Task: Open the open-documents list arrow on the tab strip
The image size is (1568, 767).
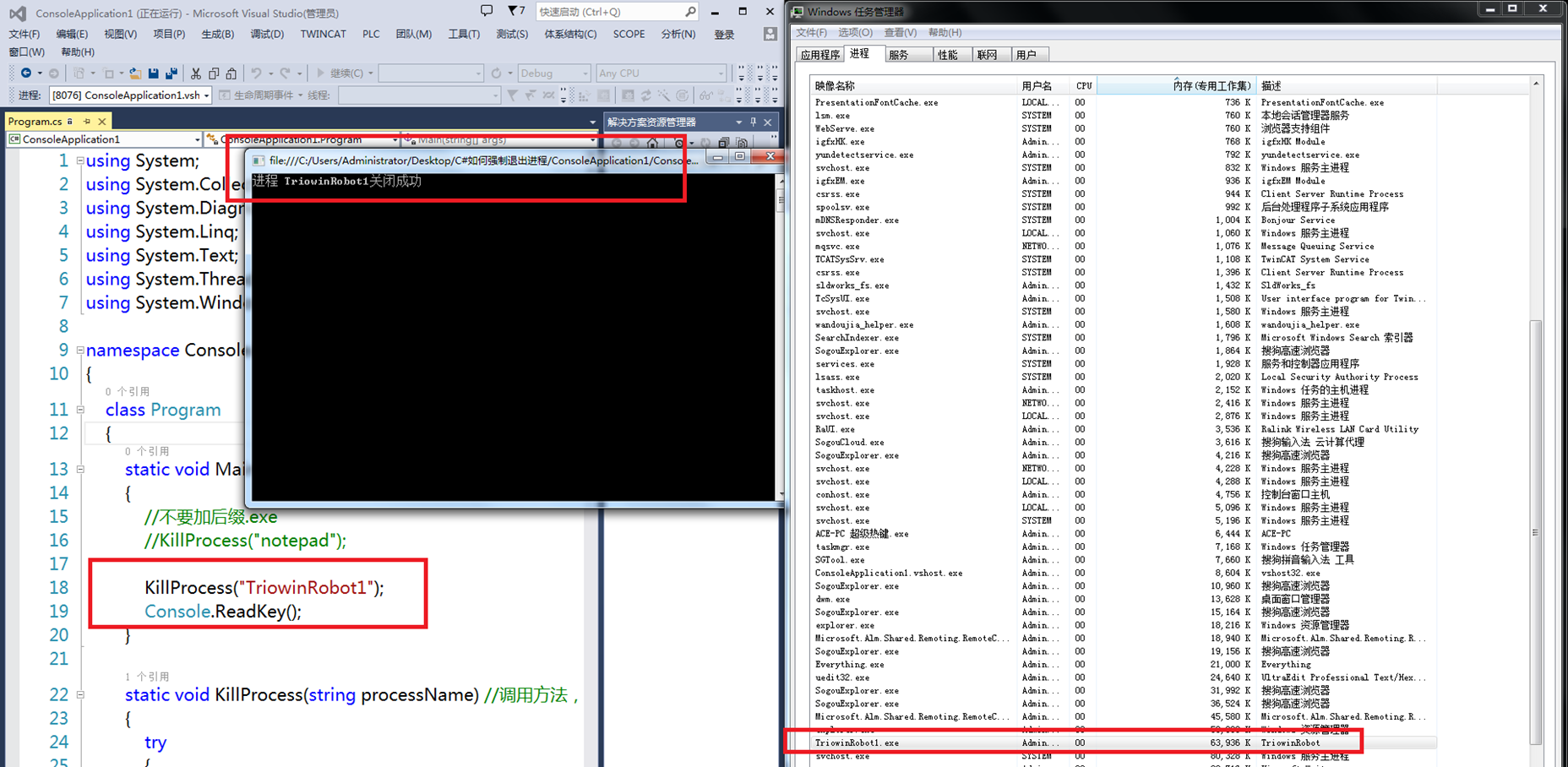Action: 592,122
